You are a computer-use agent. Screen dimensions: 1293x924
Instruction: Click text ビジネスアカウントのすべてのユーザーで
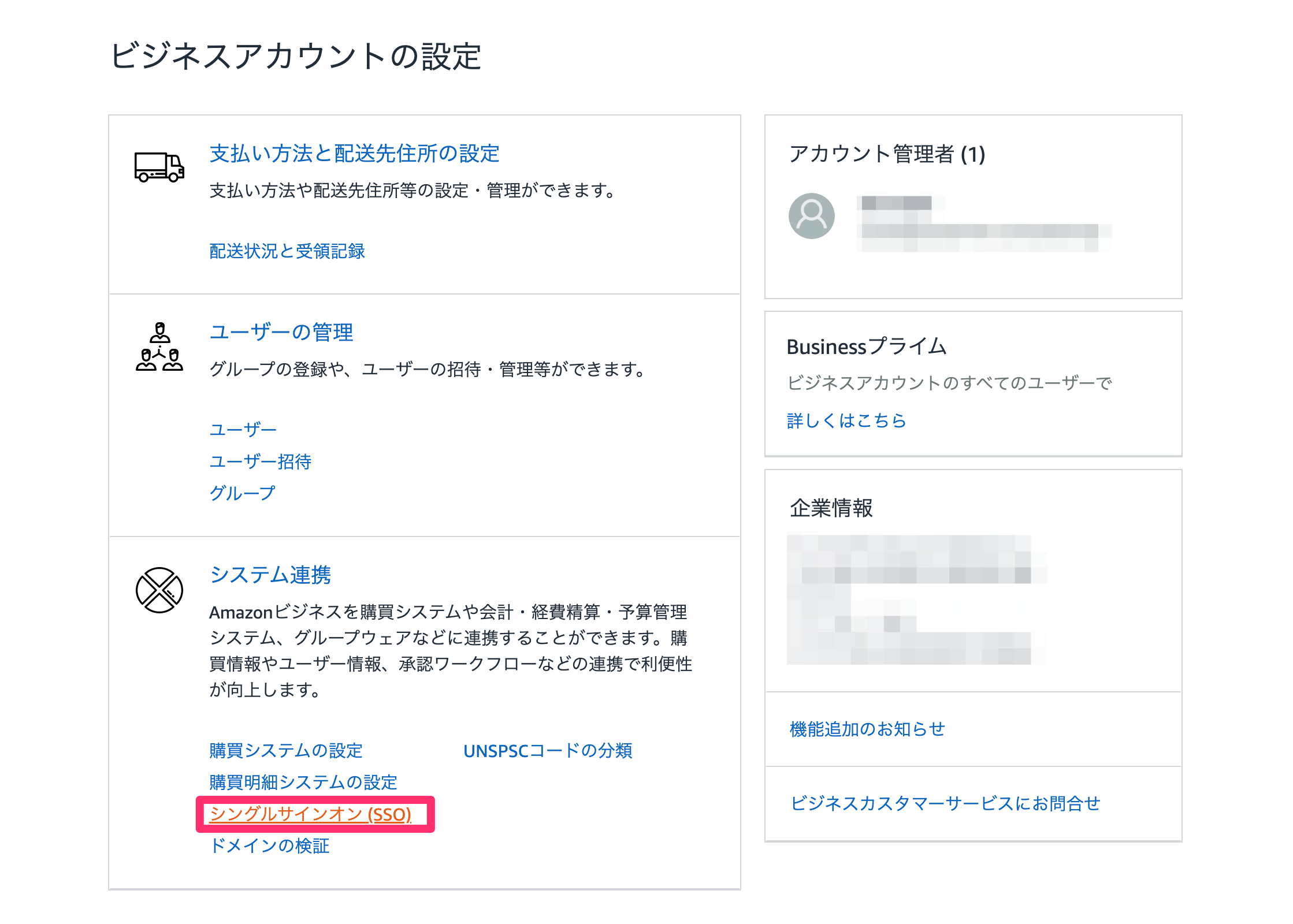pos(950,383)
